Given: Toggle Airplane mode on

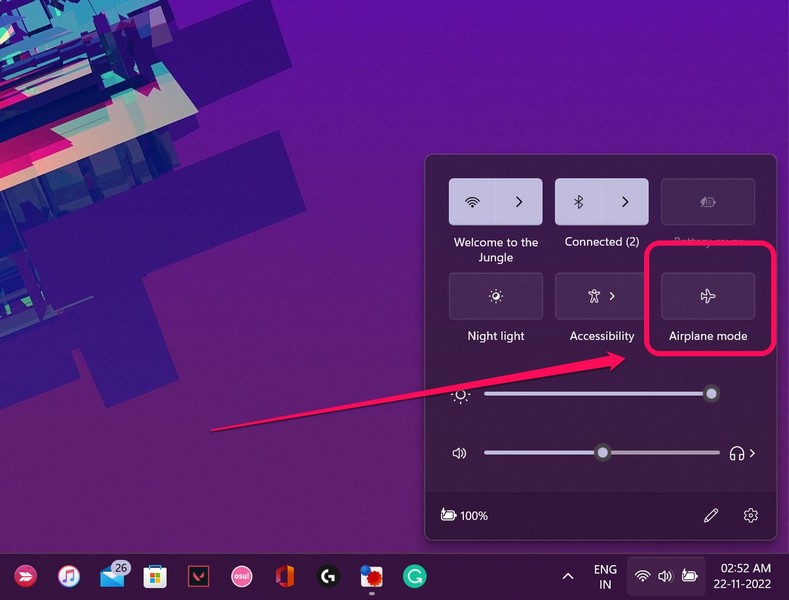Looking at the screenshot, I should pos(708,296).
